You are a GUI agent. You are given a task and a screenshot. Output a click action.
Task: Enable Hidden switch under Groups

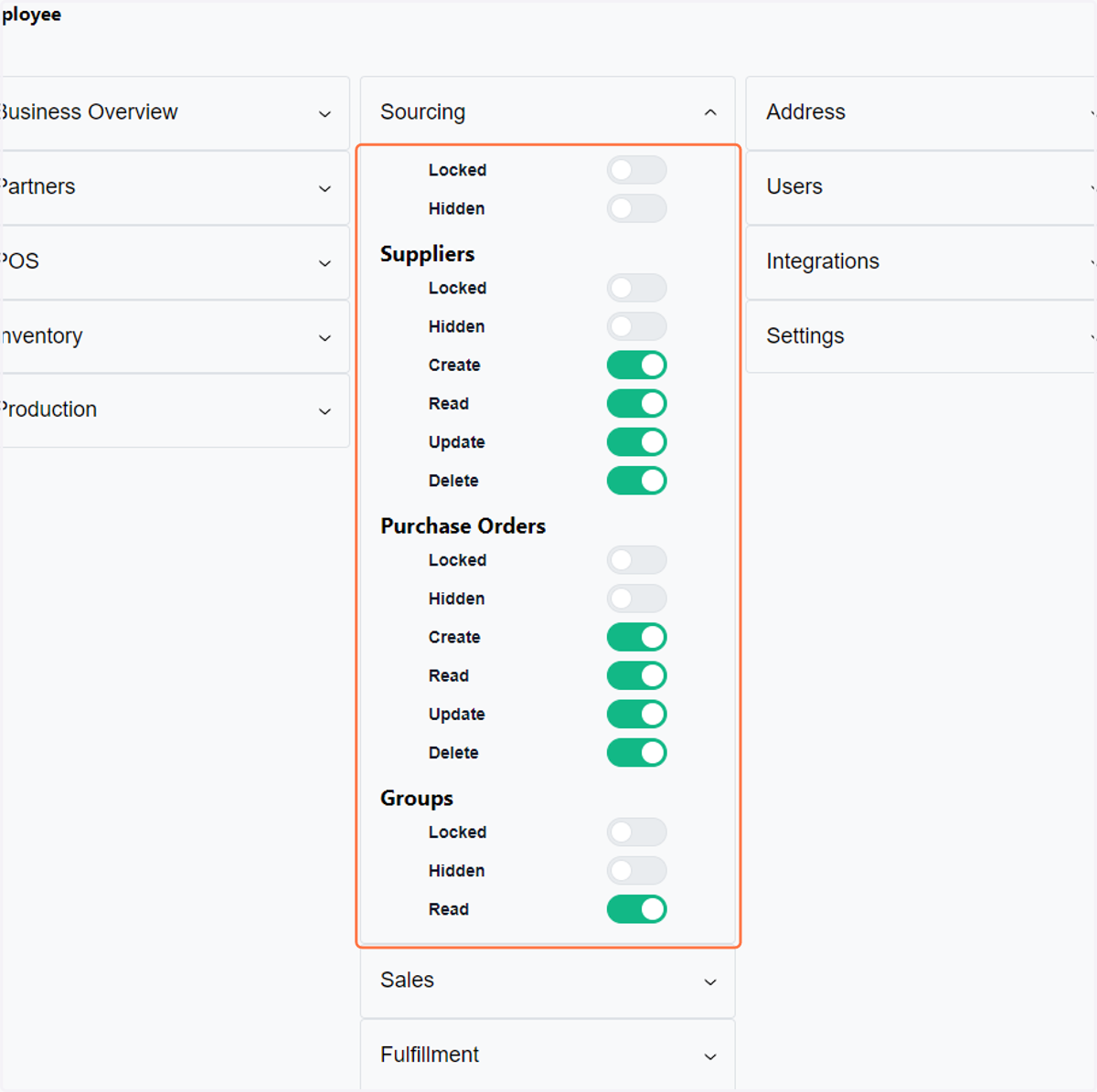[637, 871]
